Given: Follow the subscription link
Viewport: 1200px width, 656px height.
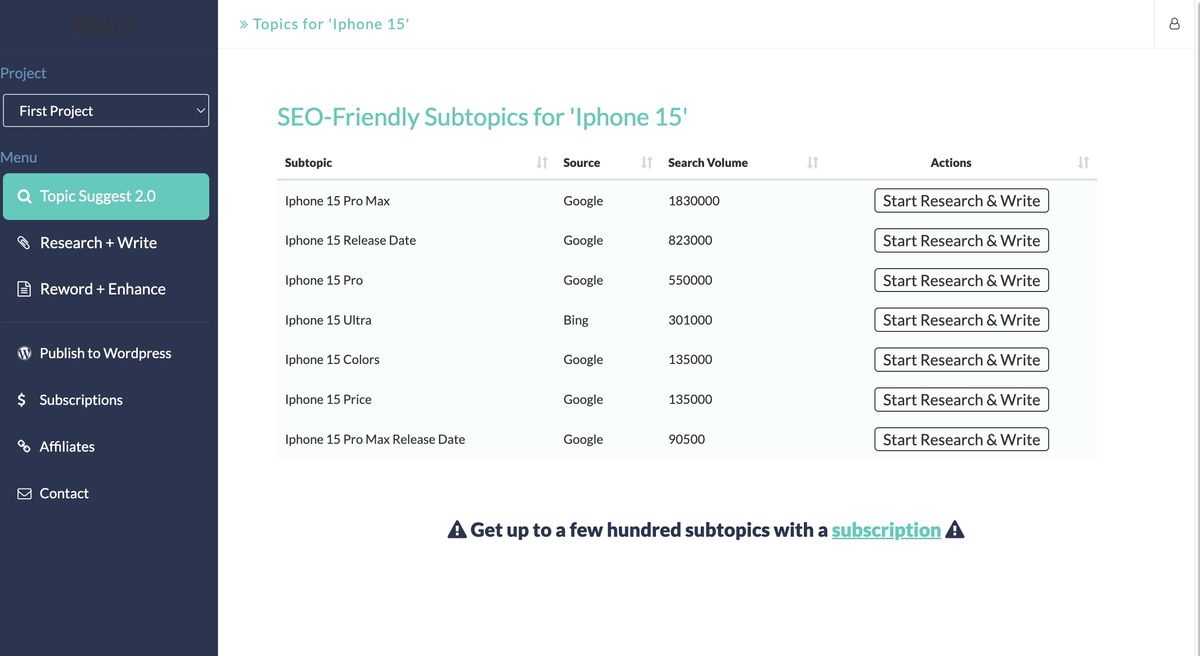Looking at the screenshot, I should click(x=886, y=530).
